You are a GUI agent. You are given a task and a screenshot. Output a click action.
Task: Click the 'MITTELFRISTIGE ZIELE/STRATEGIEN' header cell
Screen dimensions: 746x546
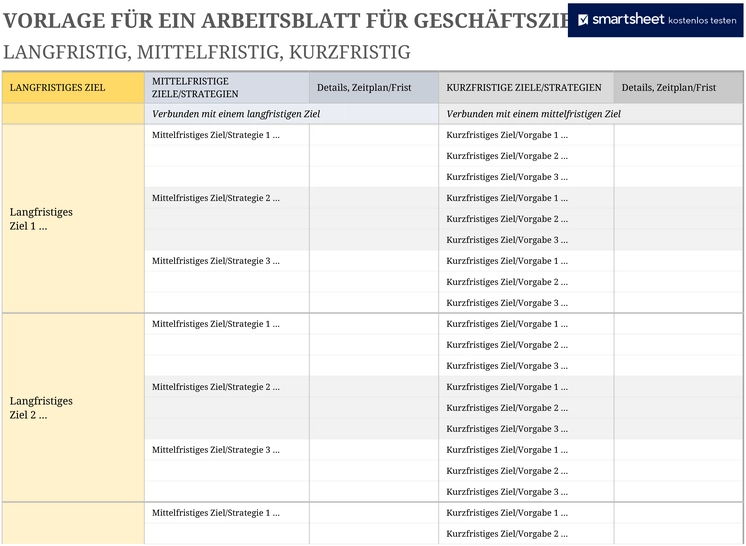click(x=227, y=88)
